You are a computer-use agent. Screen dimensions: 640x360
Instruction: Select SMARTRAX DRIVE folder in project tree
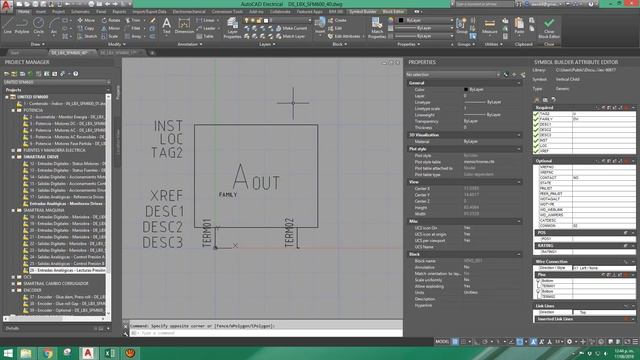pos(41,157)
